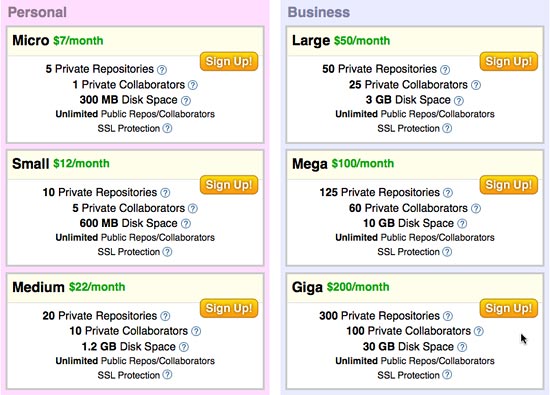The width and height of the screenshot is (550, 395).
Task: Show SSL Protection help in Mega plan
Action: click(447, 252)
